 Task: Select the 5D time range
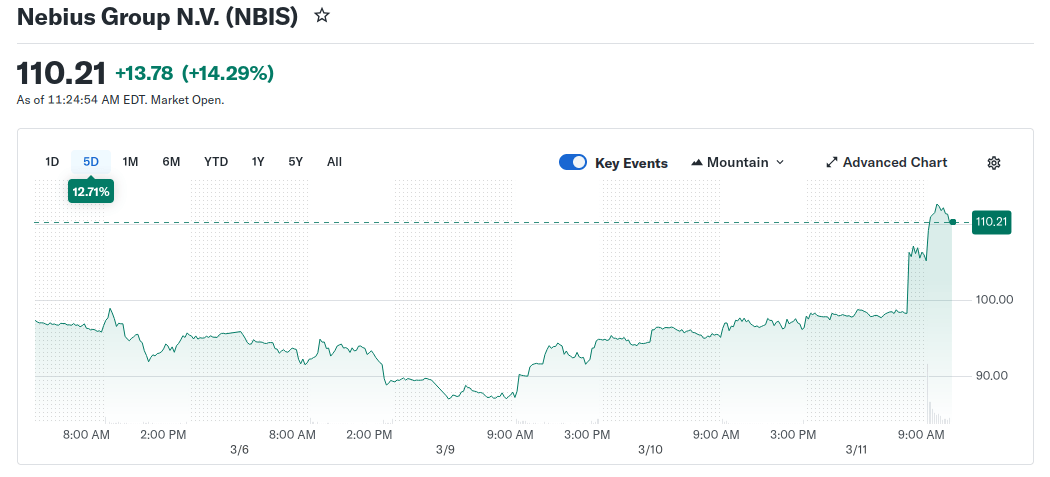pos(91,162)
